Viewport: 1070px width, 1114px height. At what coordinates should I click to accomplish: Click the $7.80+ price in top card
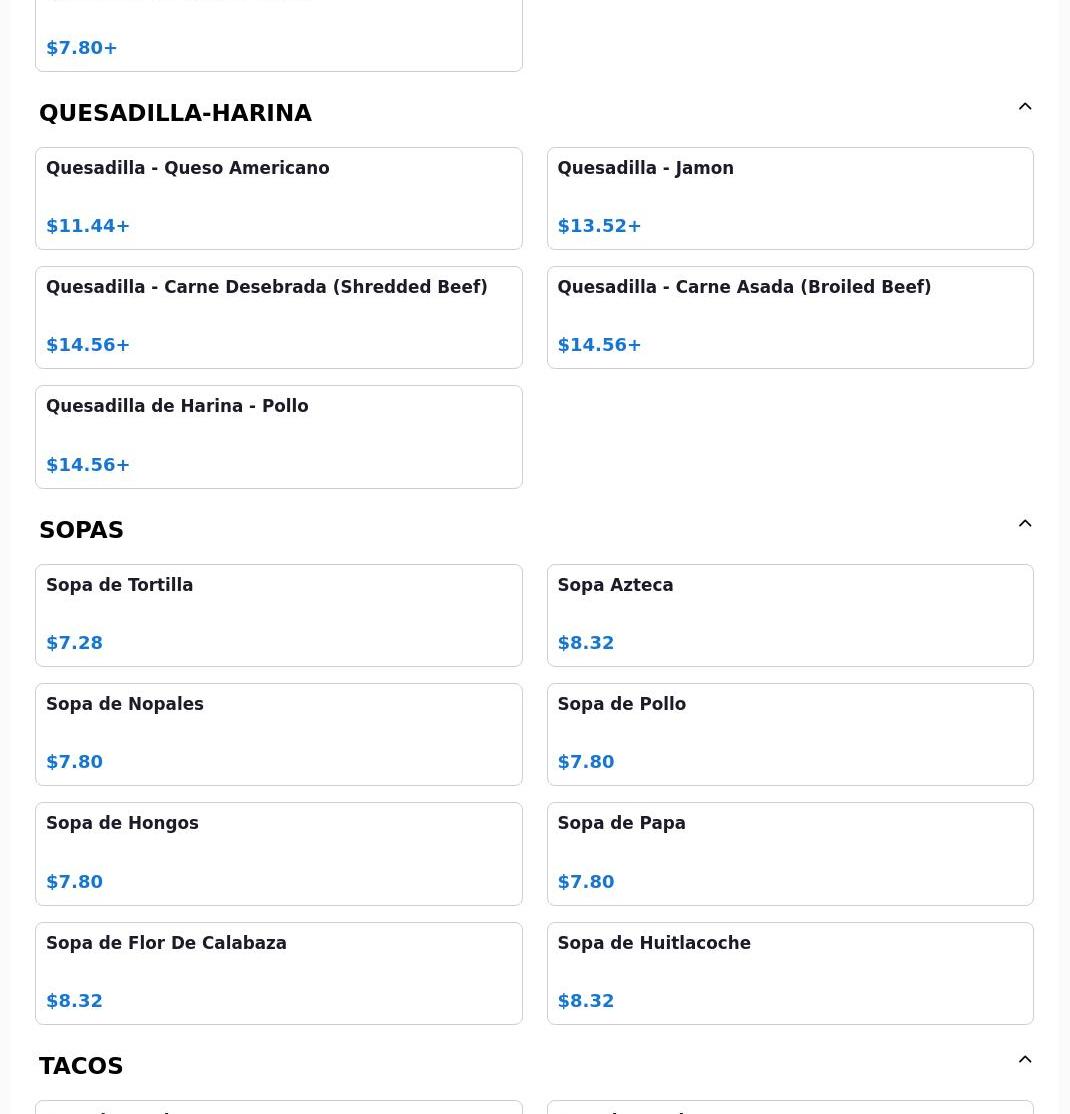(x=82, y=48)
